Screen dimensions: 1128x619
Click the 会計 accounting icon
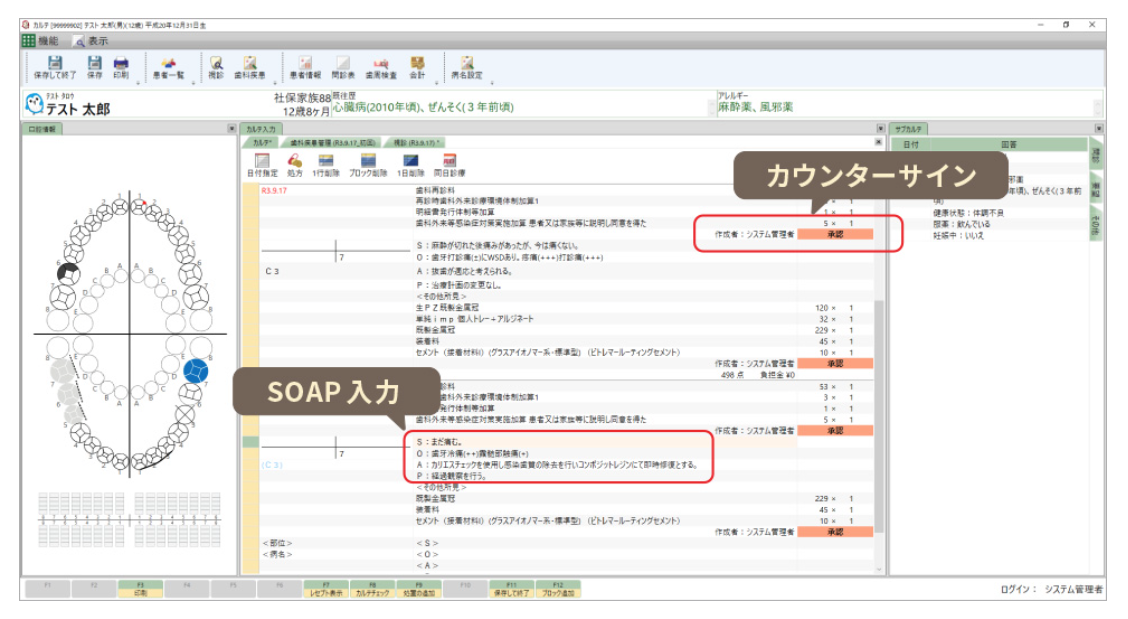pyautogui.click(x=417, y=67)
